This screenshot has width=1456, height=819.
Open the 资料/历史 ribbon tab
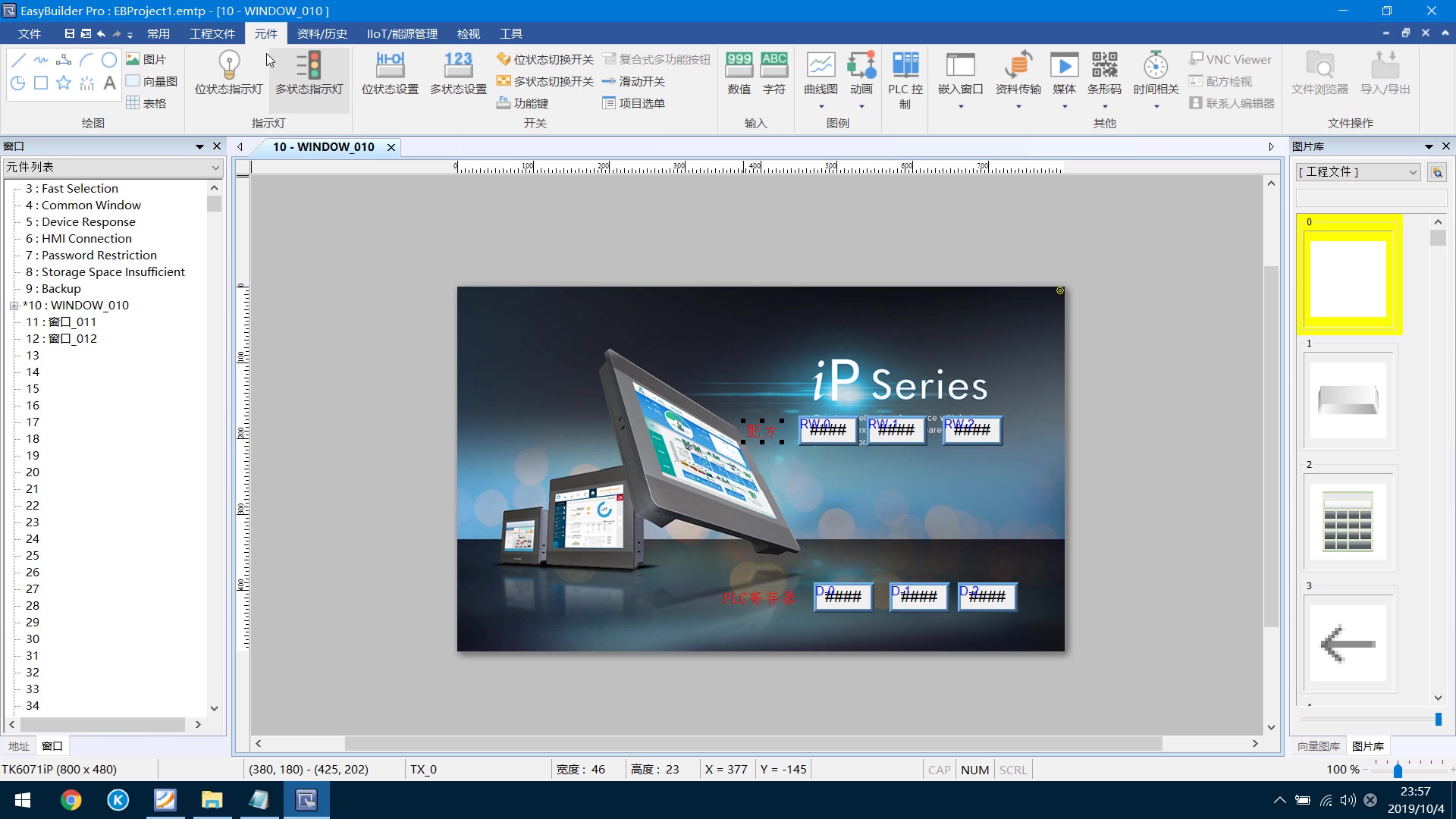(322, 33)
